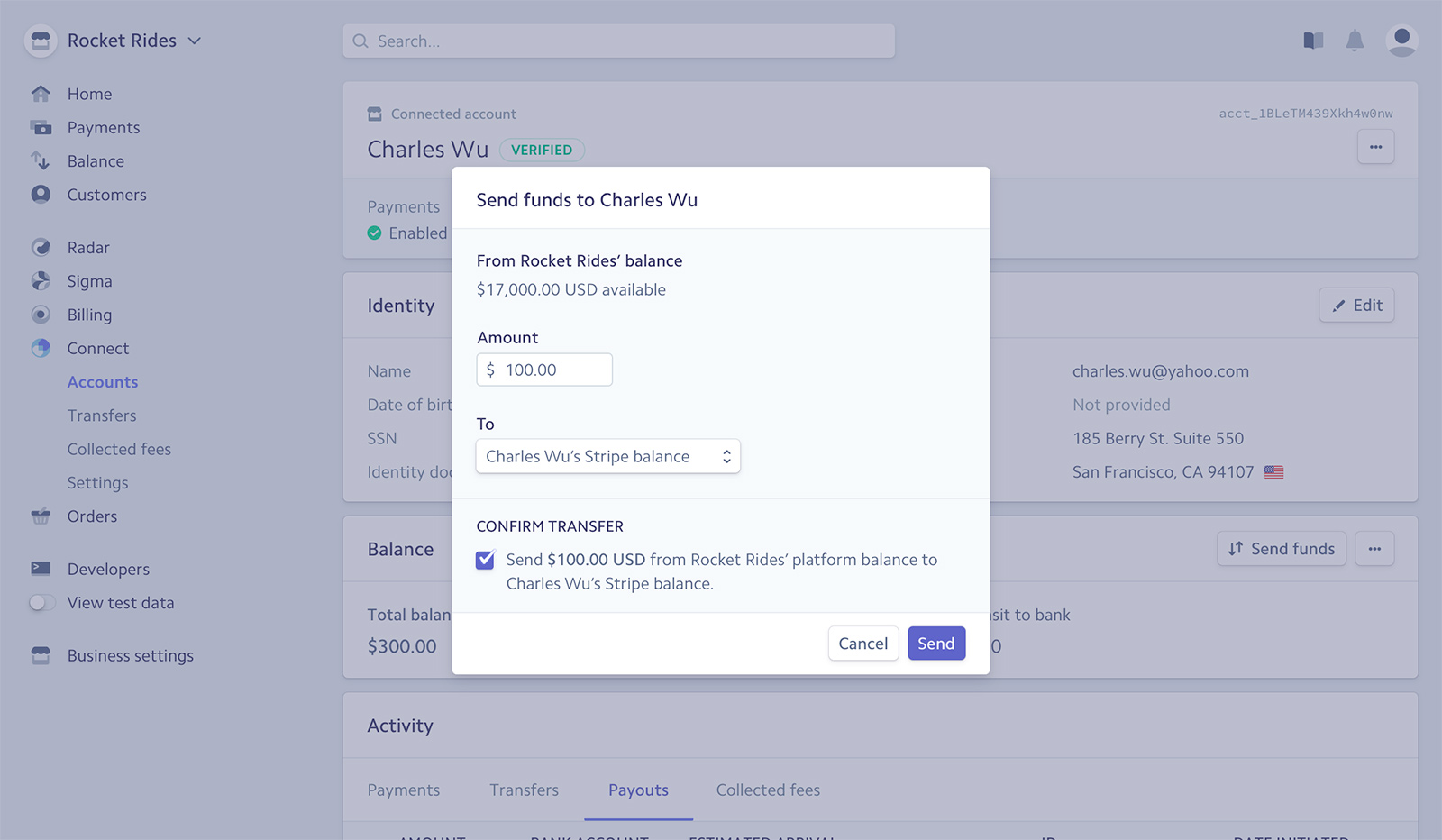1442x840 pixels.
Task: Switch to the Transfers activity tab
Action: click(525, 790)
